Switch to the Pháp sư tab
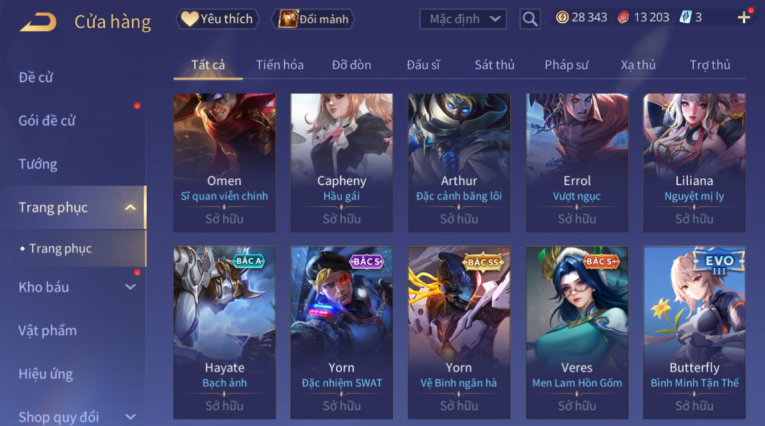 566,65
